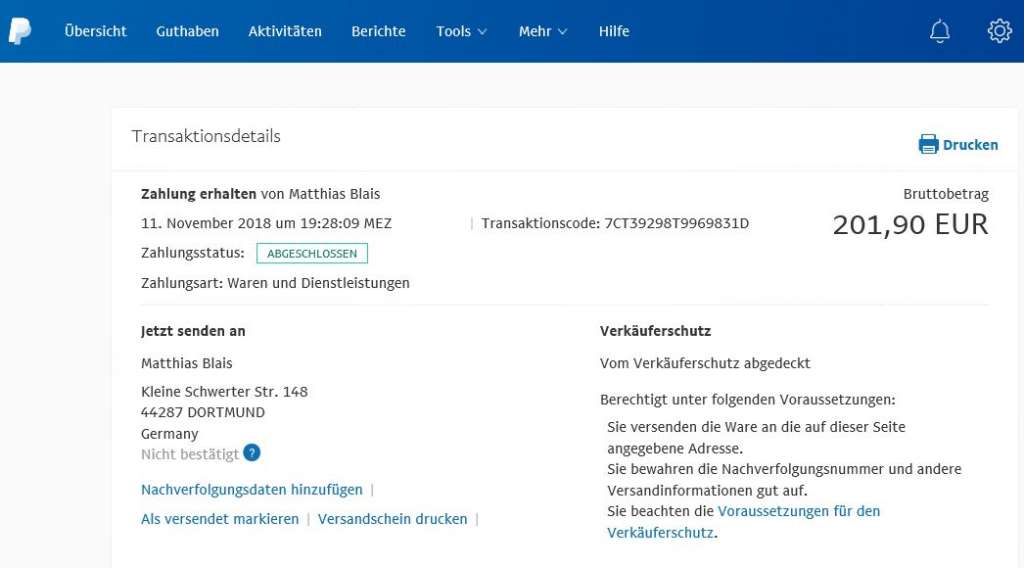Click the date 11. November 2018 um 19:28:09 MEZ
Viewport: 1024px width, 568px height.
pos(266,223)
